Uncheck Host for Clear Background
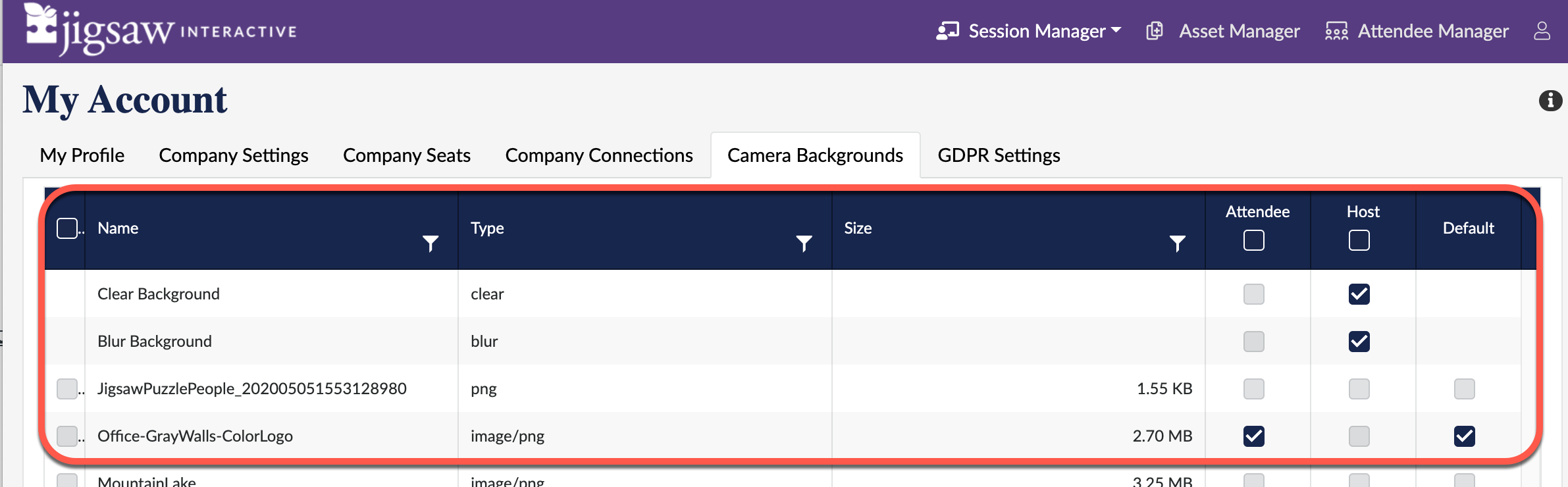 [1359, 294]
